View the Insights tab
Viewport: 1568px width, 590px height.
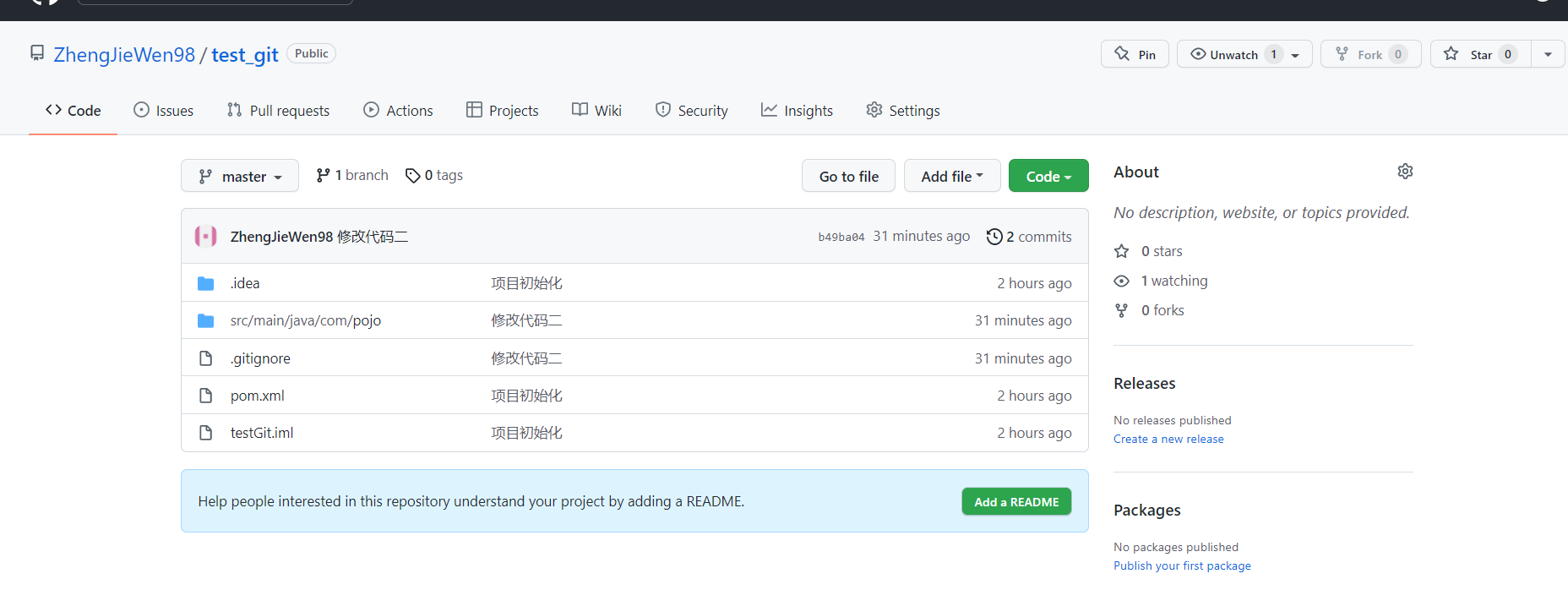click(x=797, y=111)
